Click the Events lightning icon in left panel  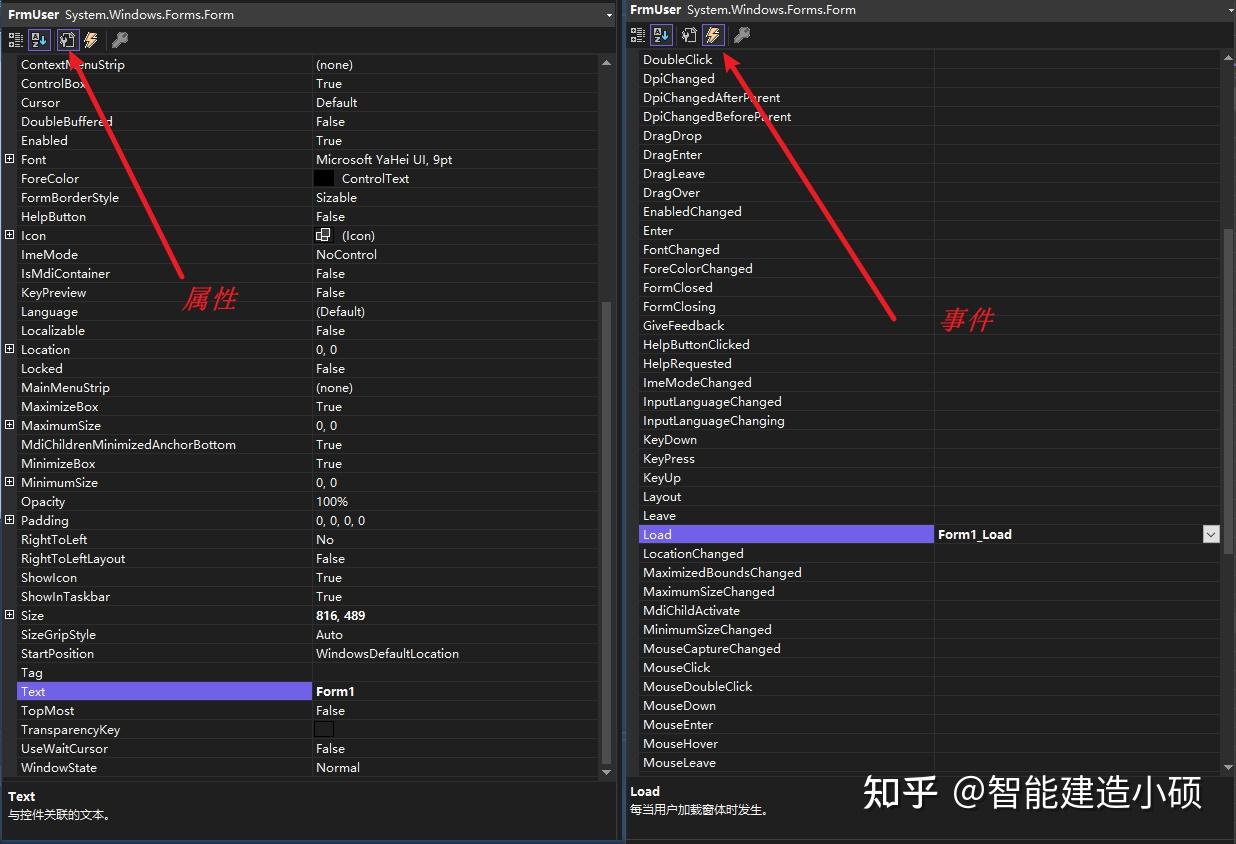pos(89,40)
